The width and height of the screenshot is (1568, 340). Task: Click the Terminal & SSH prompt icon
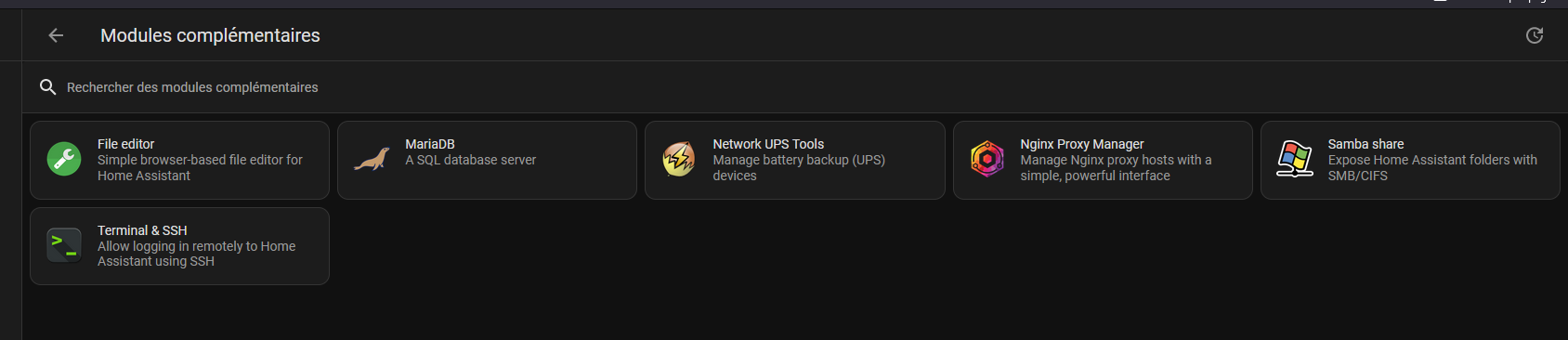click(x=64, y=245)
